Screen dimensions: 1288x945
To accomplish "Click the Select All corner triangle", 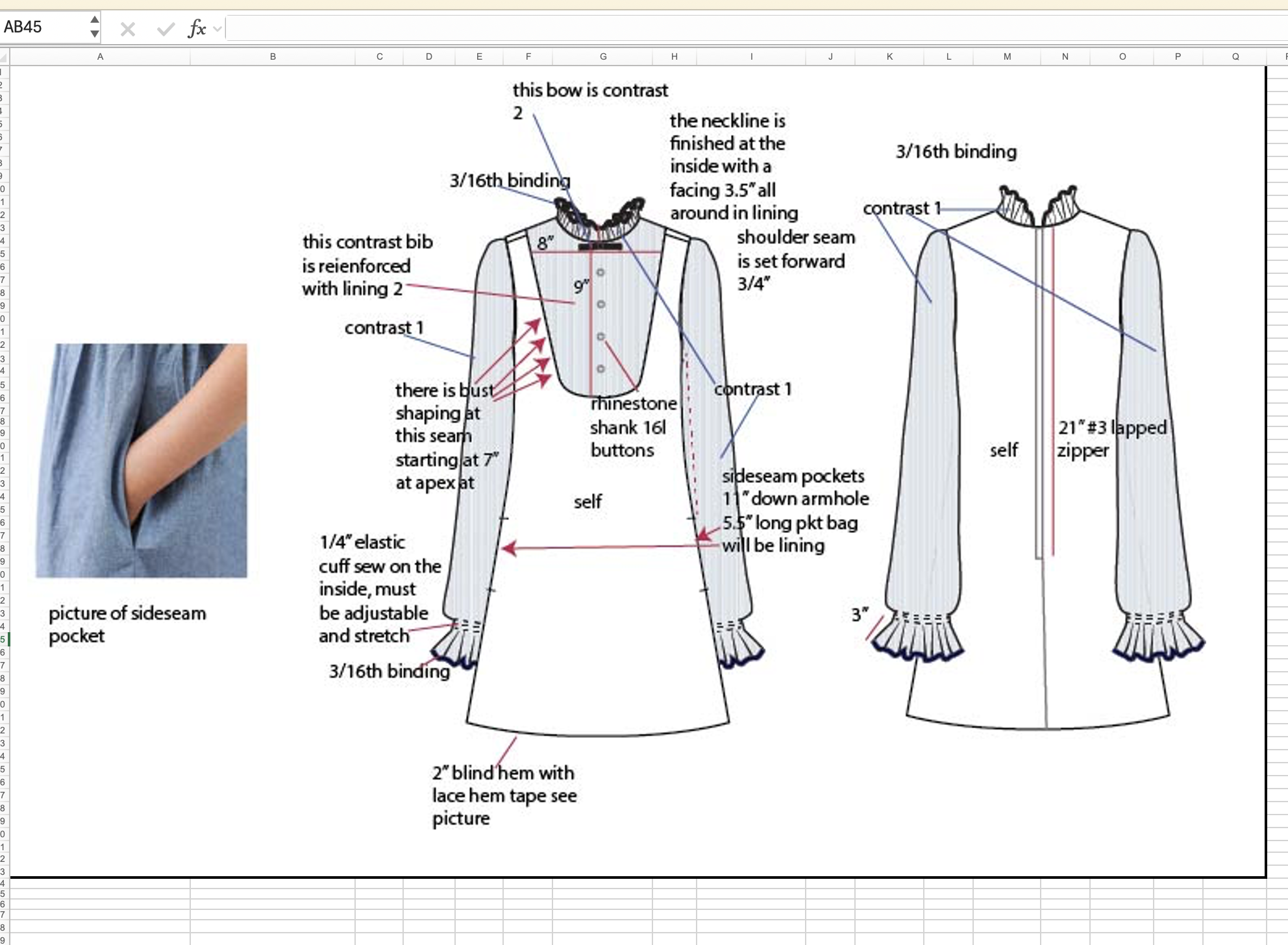I will [x=5, y=57].
